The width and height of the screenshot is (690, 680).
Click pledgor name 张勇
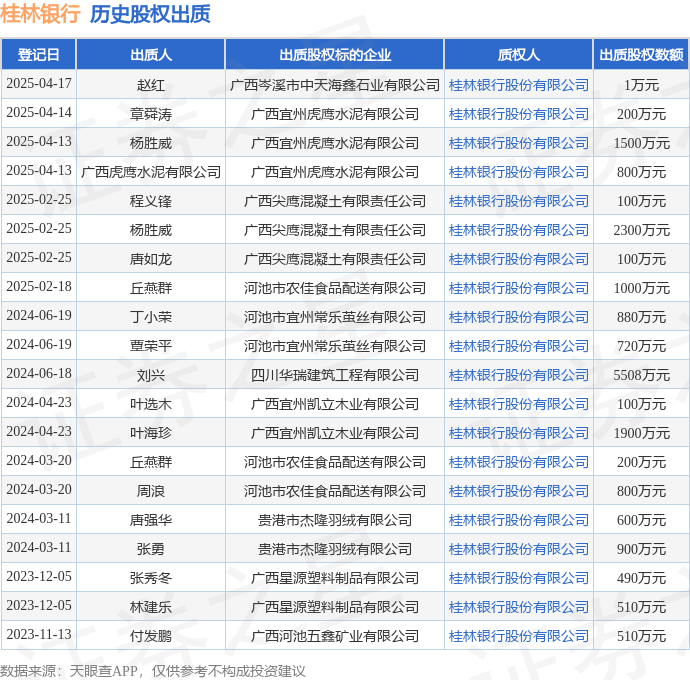click(150, 549)
